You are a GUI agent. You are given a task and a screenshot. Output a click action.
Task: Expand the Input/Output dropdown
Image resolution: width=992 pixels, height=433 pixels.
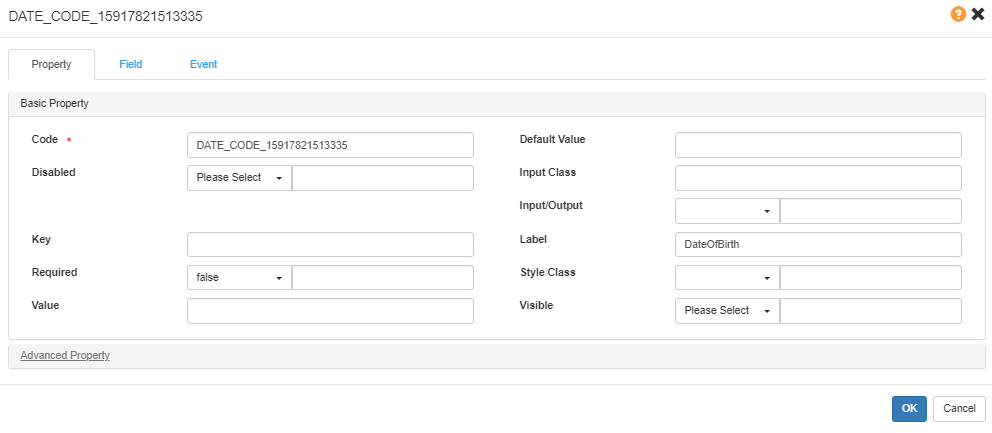click(x=727, y=211)
